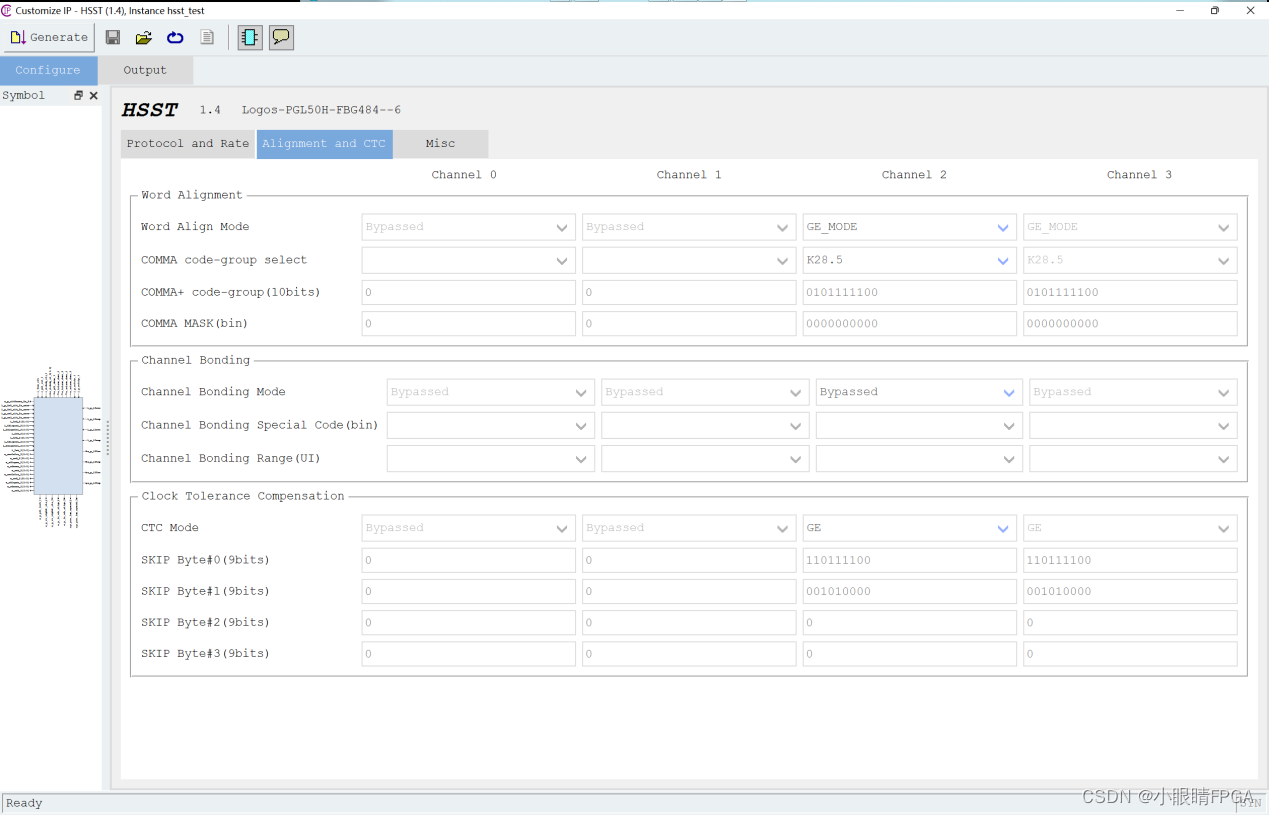Open Channel 2 COMMA code-group select dropdown
This screenshot has width=1269, height=815.
909,260
